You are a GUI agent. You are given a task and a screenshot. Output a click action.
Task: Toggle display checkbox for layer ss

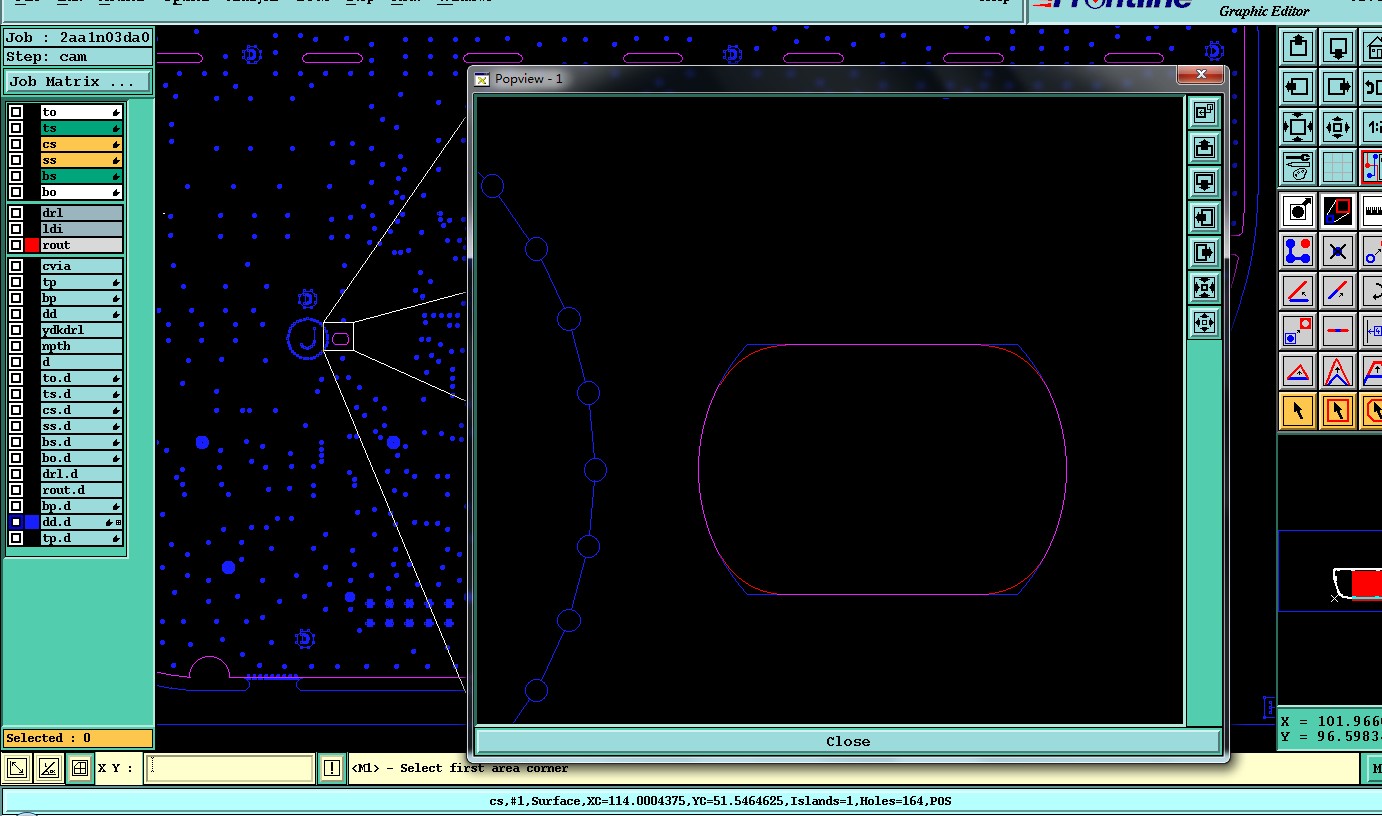click(16, 160)
